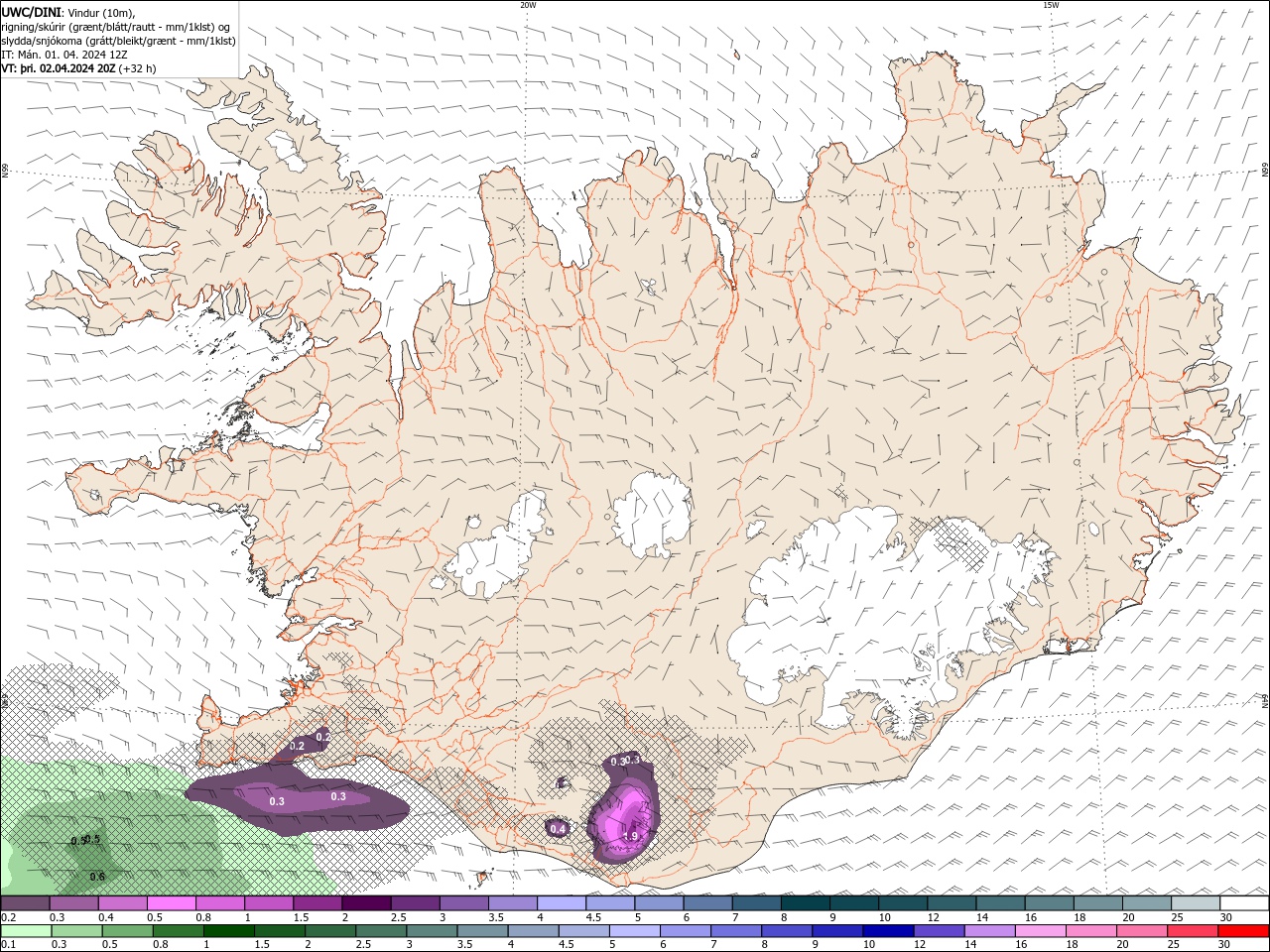Click the 15W longitude label

[1051, 5]
